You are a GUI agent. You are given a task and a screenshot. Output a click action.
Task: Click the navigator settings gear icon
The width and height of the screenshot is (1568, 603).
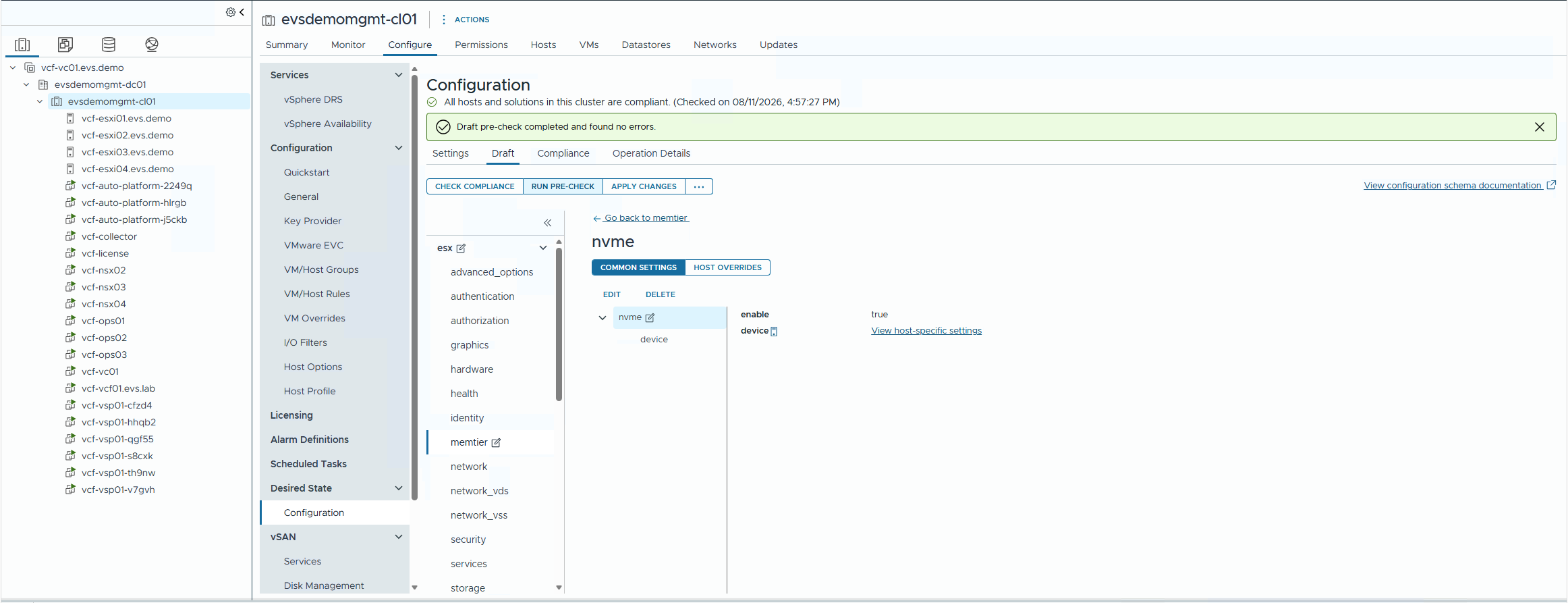coord(230,12)
